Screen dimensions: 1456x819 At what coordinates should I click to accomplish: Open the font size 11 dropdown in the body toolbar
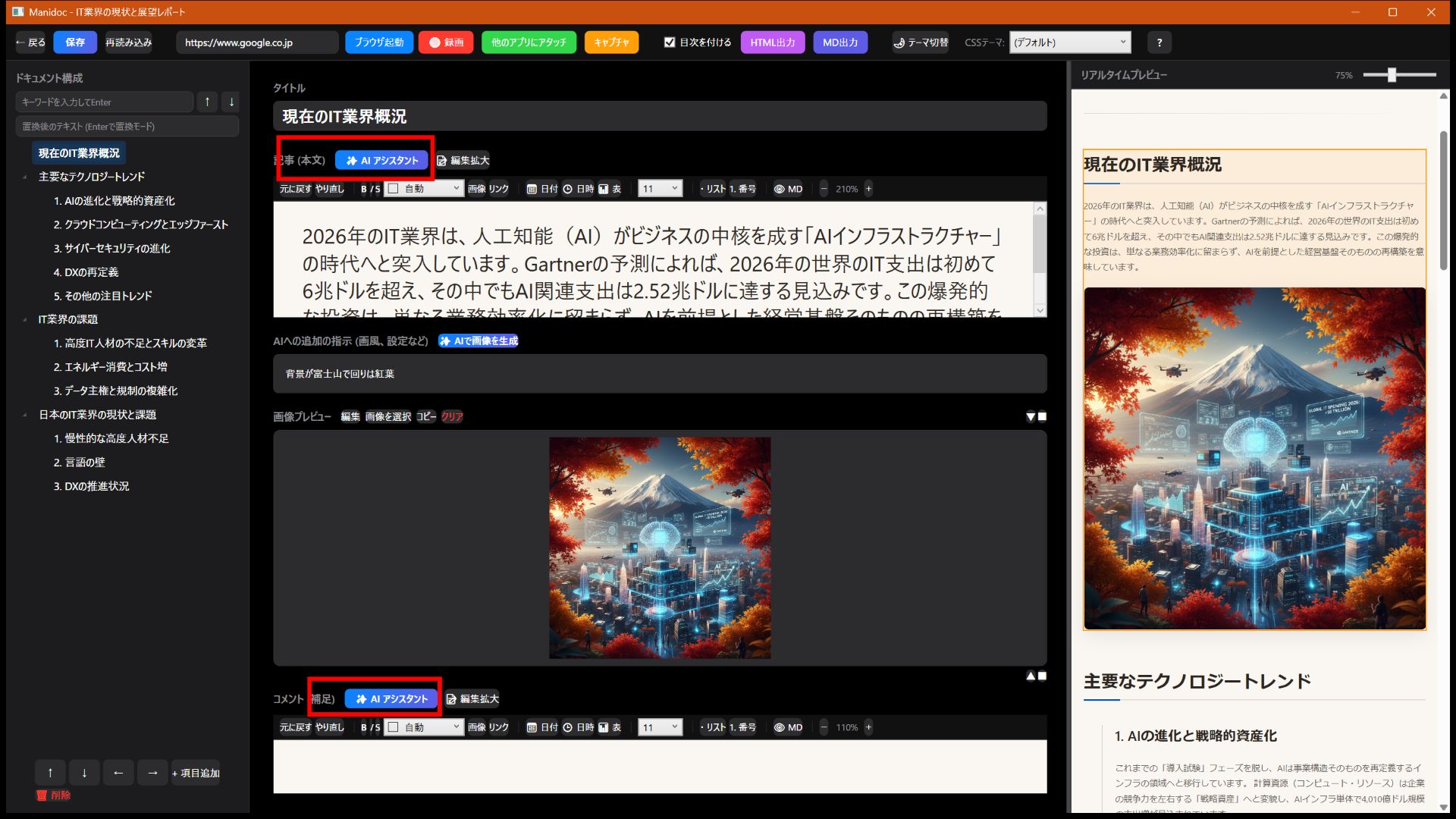[x=659, y=189]
